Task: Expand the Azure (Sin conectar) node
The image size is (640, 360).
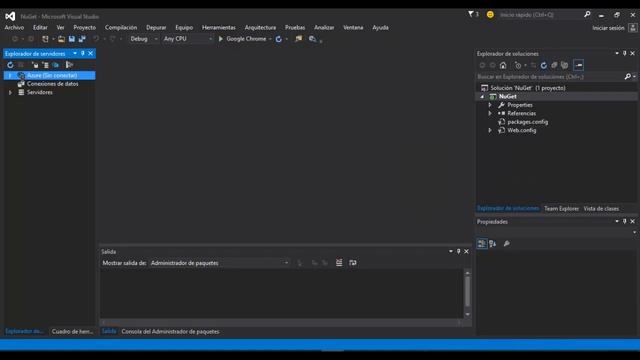Action: (10, 76)
